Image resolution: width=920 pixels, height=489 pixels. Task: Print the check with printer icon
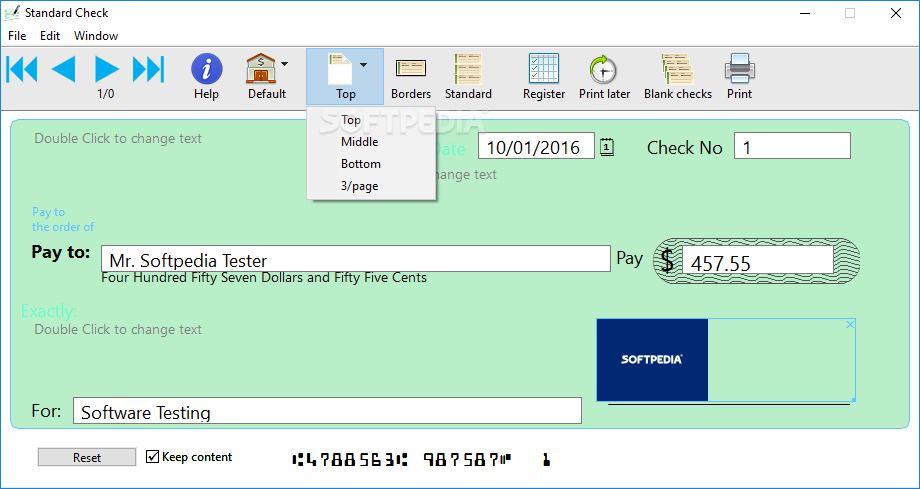[739, 69]
